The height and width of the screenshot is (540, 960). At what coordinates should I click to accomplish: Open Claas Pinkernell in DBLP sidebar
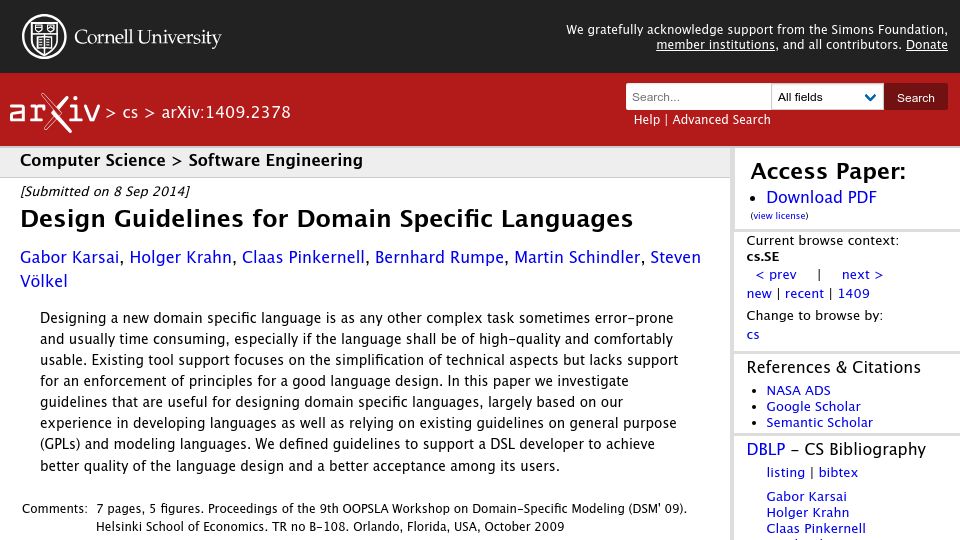816,528
